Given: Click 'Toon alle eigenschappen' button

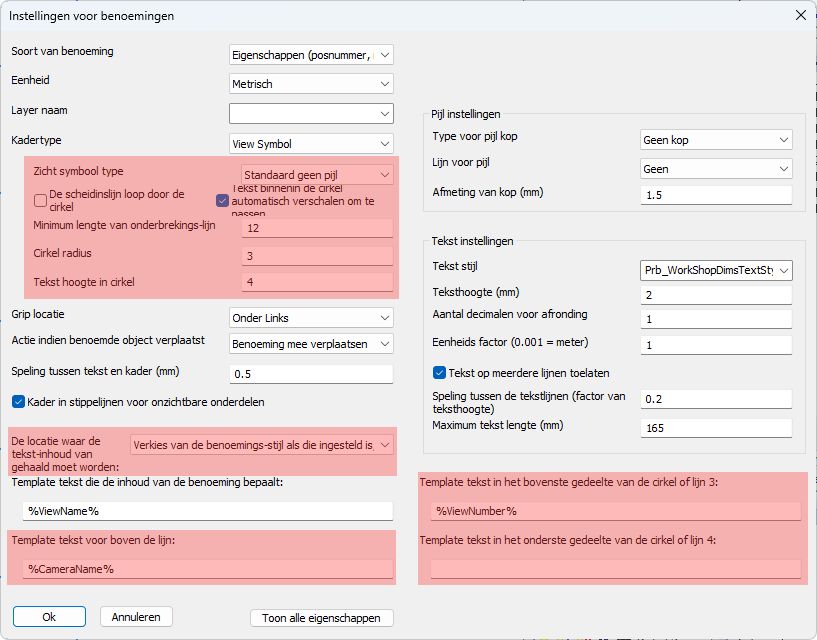Looking at the screenshot, I should coord(322,618).
